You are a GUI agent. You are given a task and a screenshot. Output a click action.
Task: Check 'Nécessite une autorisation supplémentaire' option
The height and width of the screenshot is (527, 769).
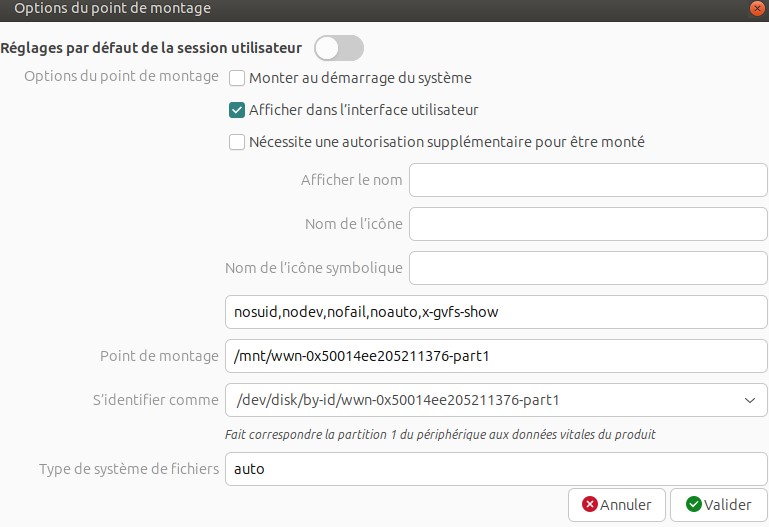(x=237, y=142)
